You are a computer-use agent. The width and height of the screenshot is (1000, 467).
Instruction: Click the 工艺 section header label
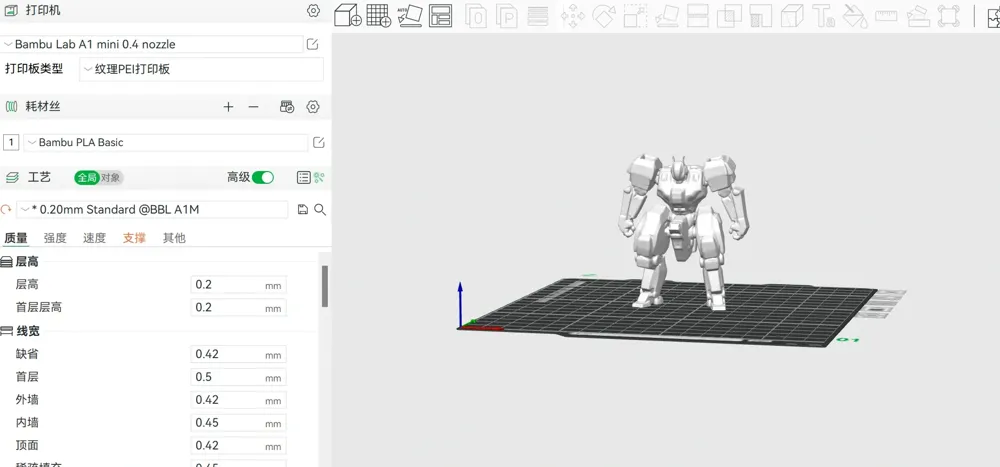pyautogui.click(x=39, y=177)
